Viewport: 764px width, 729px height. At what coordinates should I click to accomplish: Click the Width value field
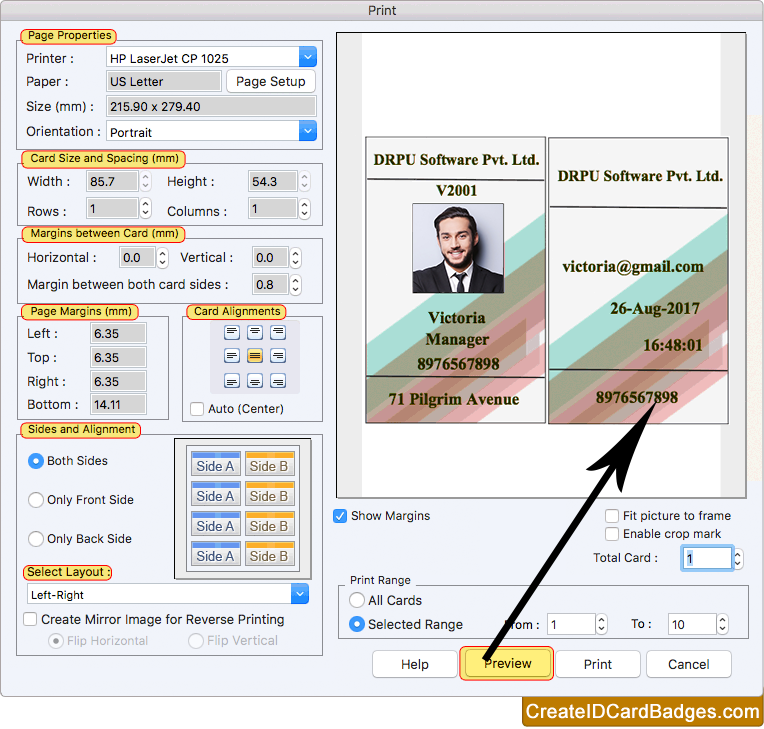tap(113, 181)
